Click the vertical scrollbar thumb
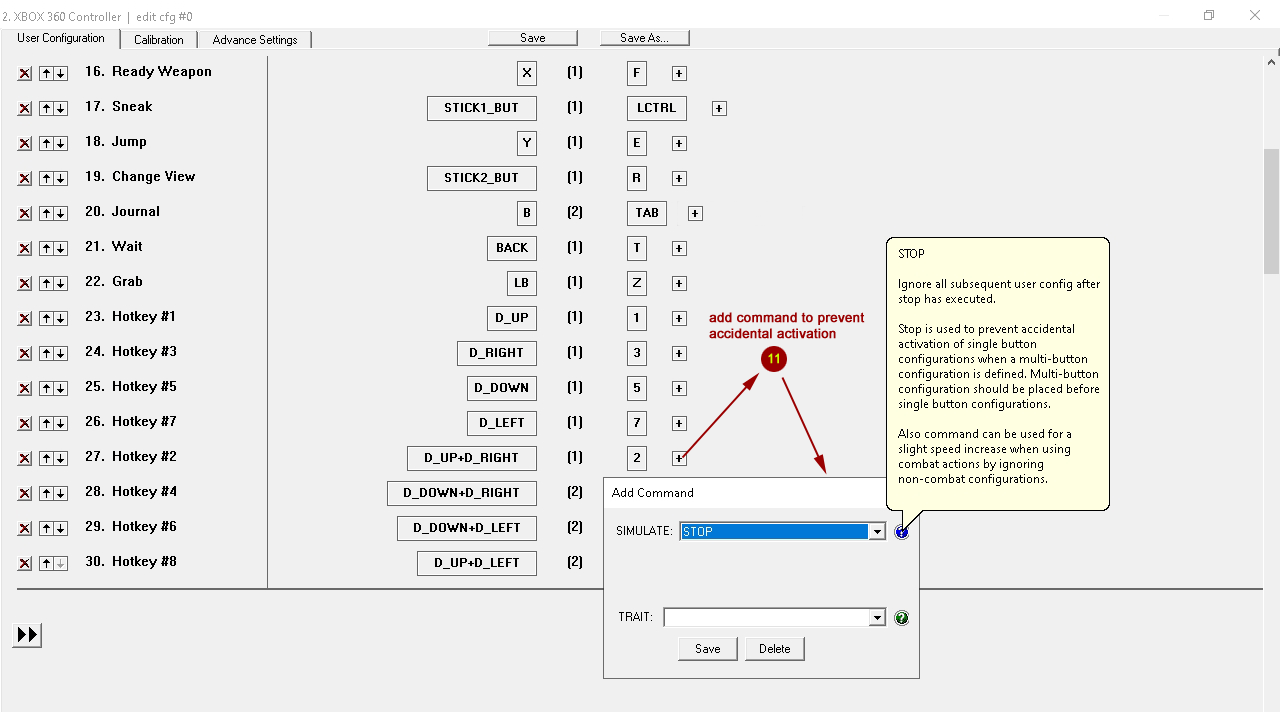 [x=1271, y=210]
